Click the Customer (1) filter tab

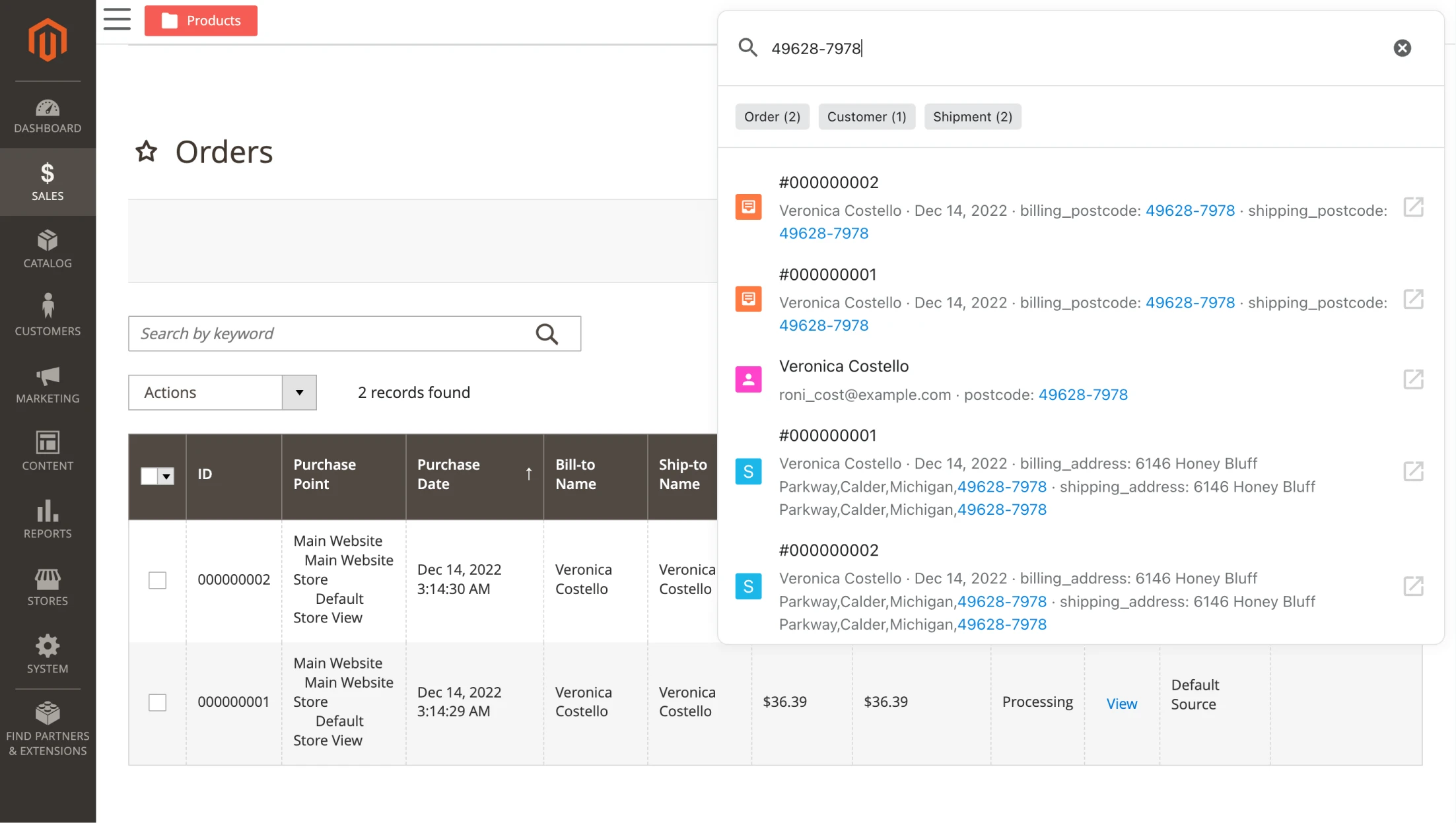point(866,116)
